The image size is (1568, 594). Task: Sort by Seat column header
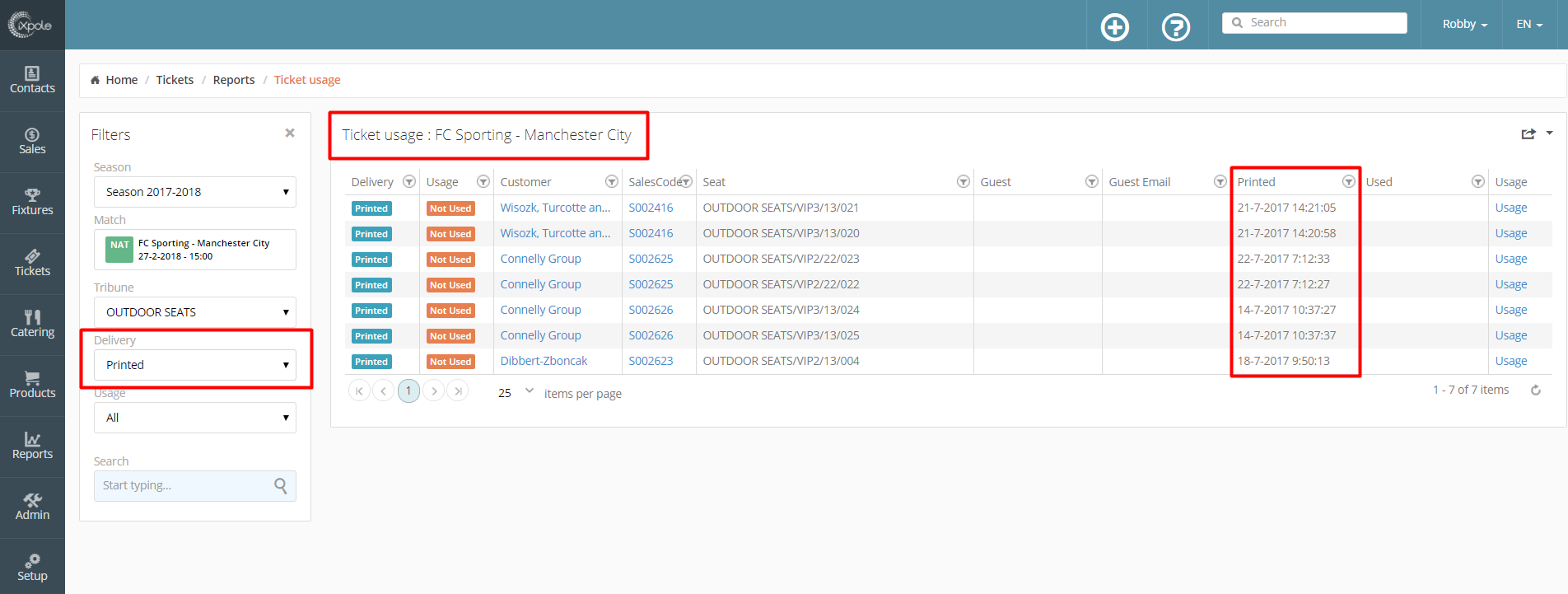pyautogui.click(x=714, y=182)
